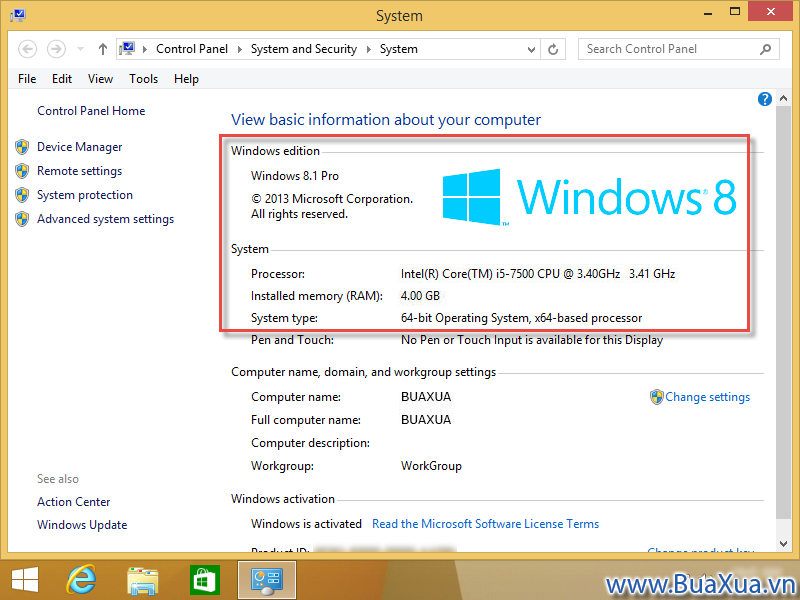The height and width of the screenshot is (600, 800).
Task: Open Advanced system settings
Action: 106,219
